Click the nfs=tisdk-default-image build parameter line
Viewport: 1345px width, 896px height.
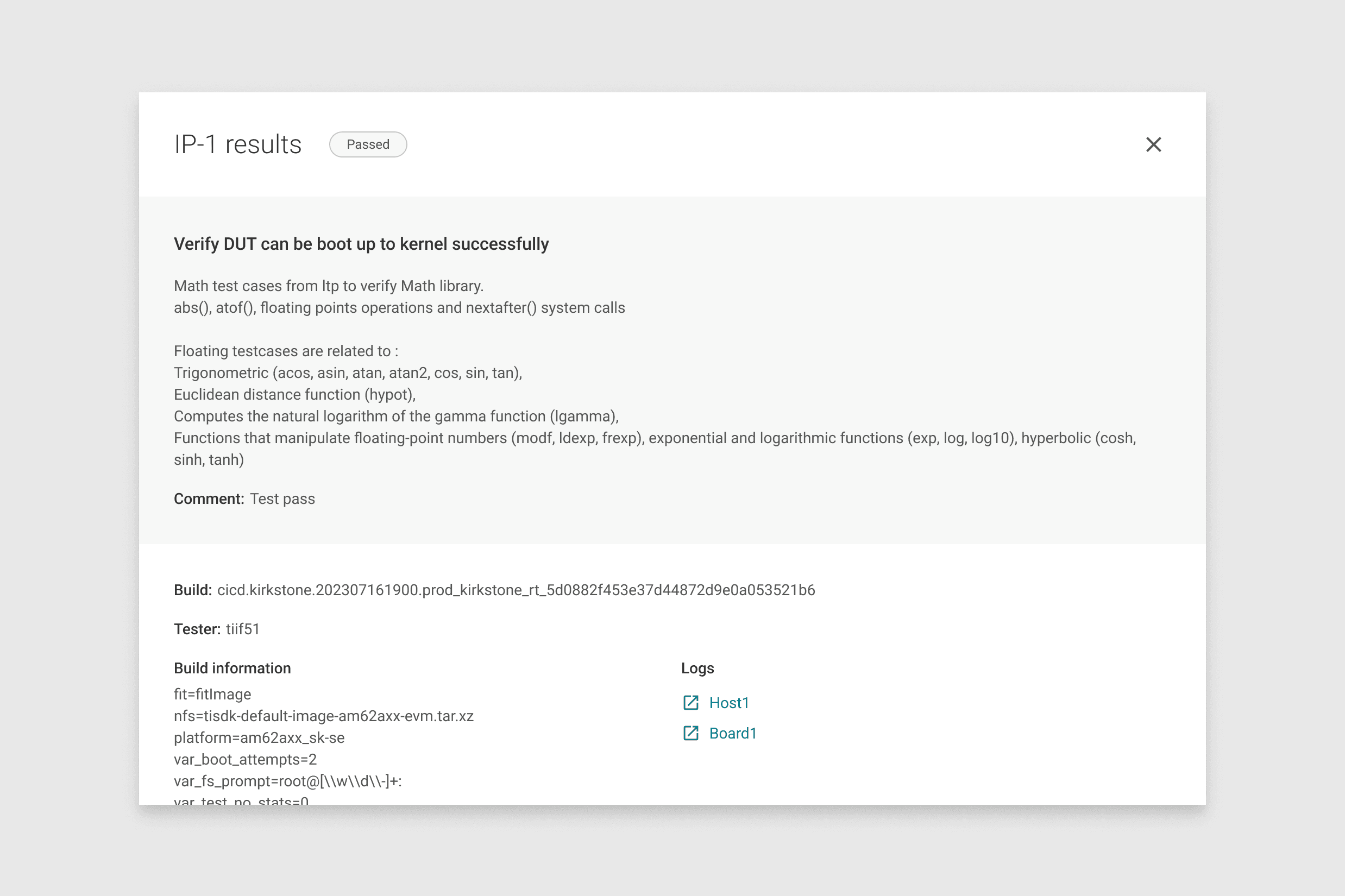pyautogui.click(x=324, y=716)
